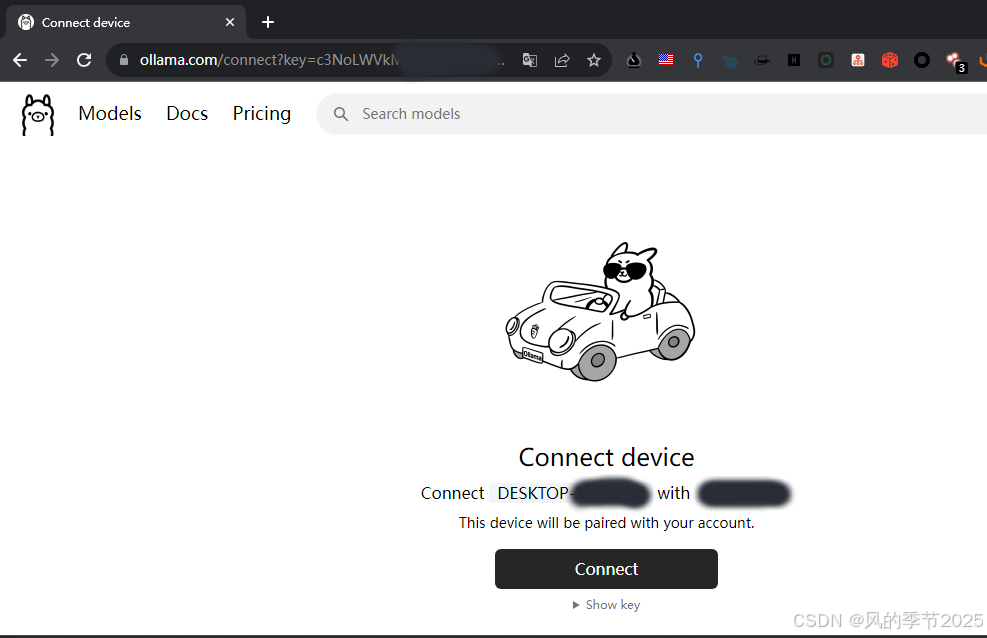Click the magnifier icon in search bar
987x638 pixels.
(341, 114)
